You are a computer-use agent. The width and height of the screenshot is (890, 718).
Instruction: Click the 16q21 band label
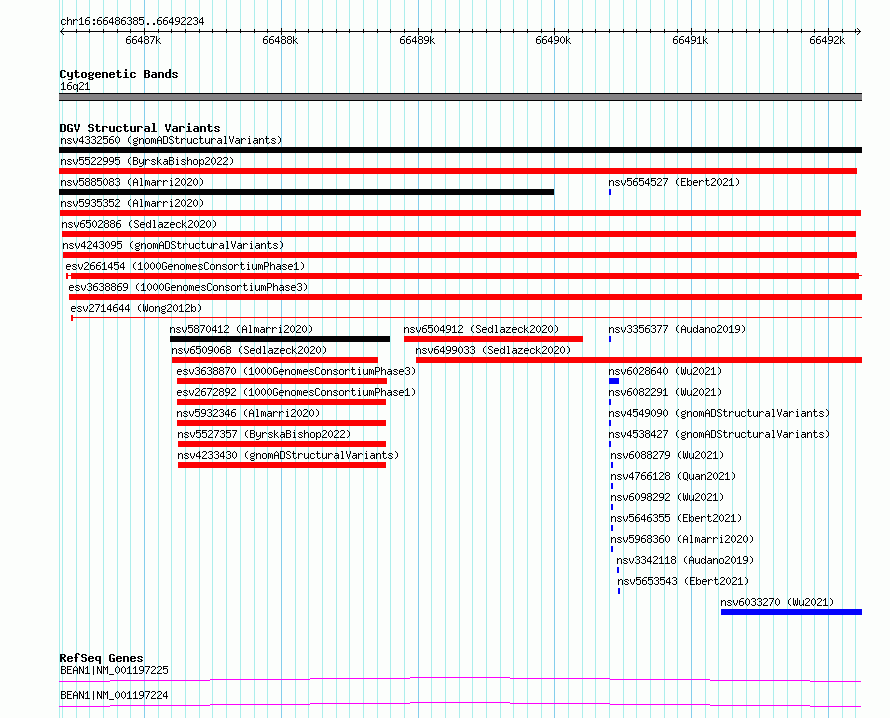[x=75, y=86]
